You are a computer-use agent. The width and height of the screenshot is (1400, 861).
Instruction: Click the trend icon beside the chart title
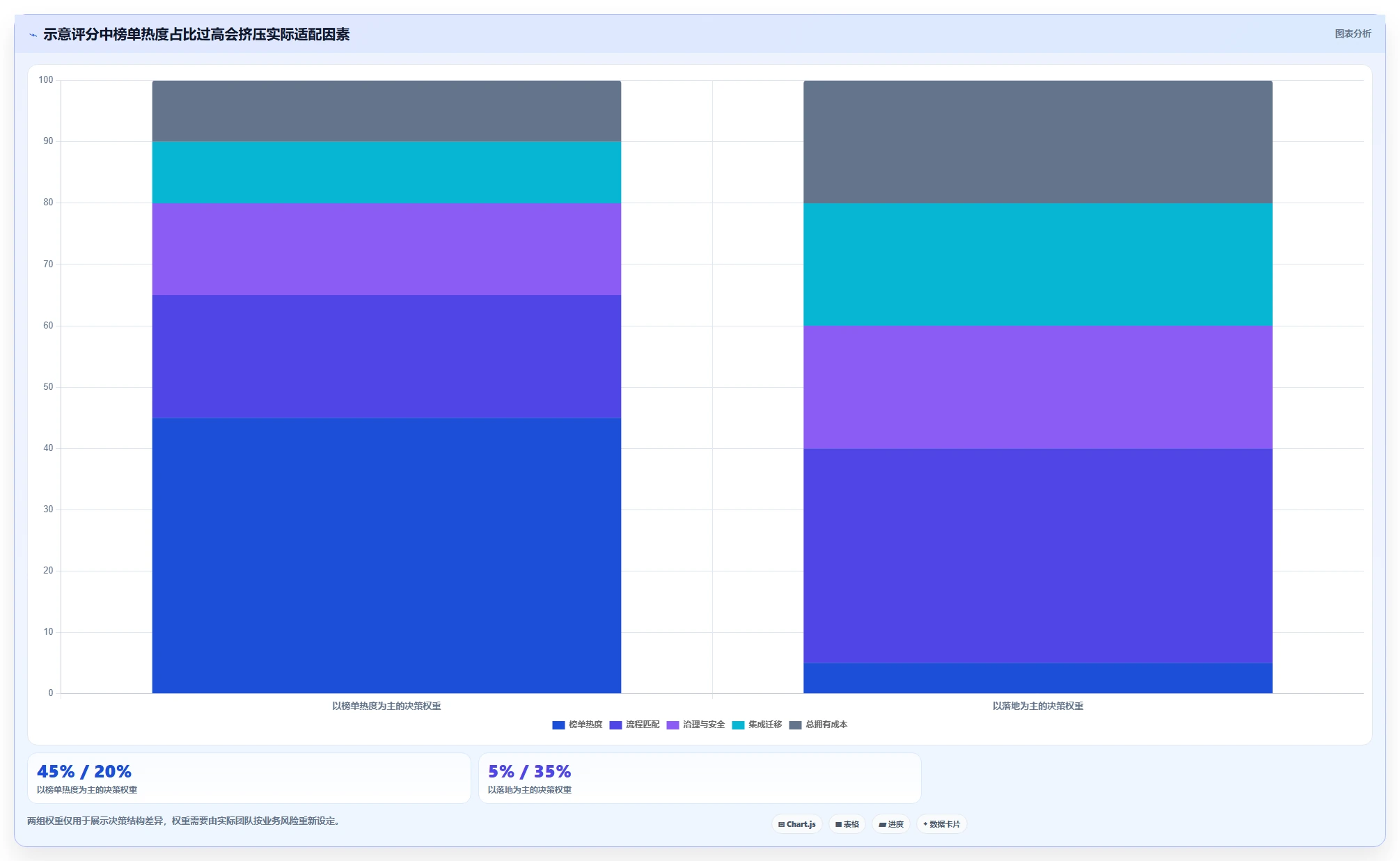point(33,35)
